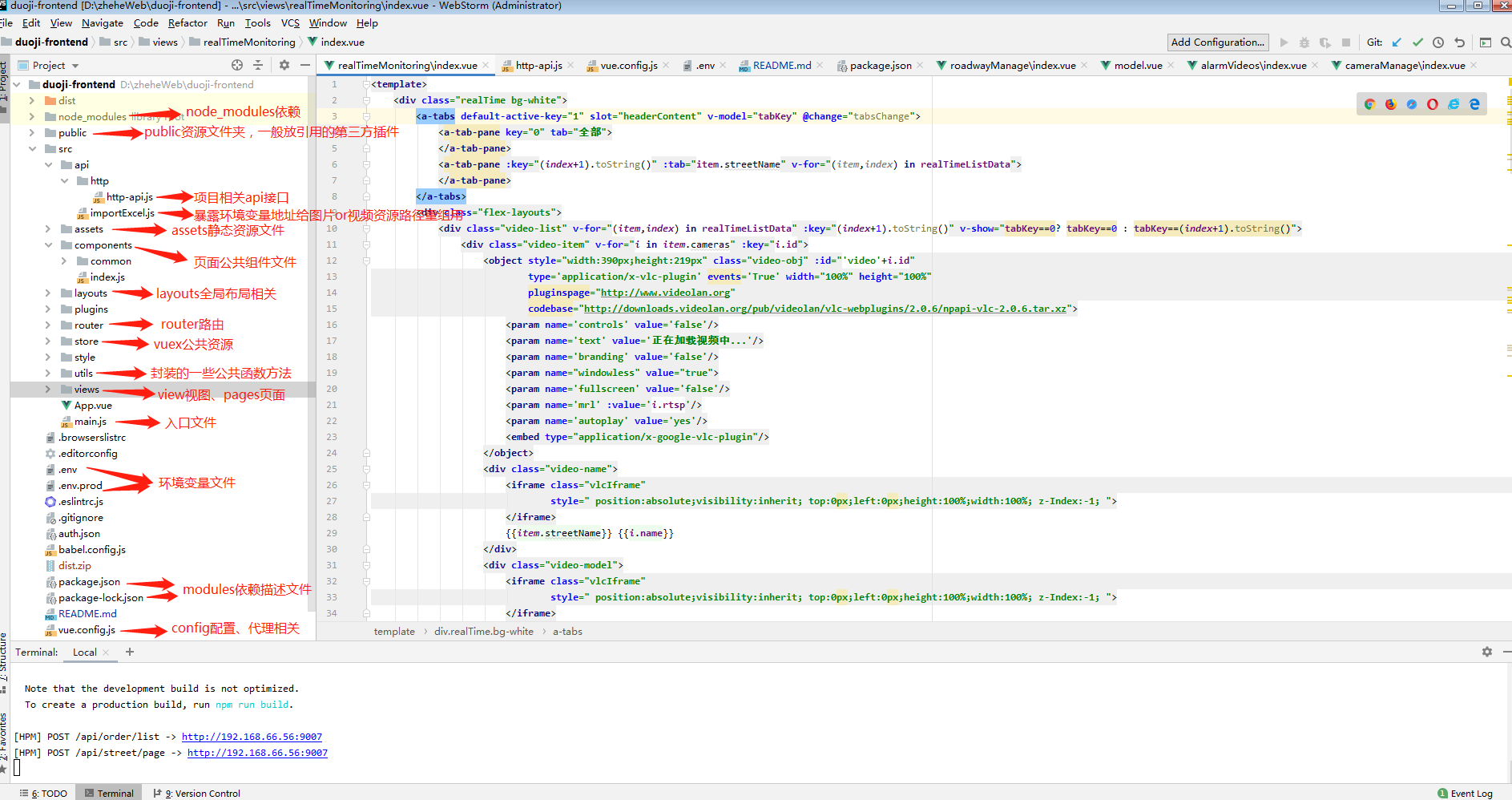Viewport: 1512px width, 800px height.
Task: Toggle the TODO tool window button
Action: click(x=45, y=793)
